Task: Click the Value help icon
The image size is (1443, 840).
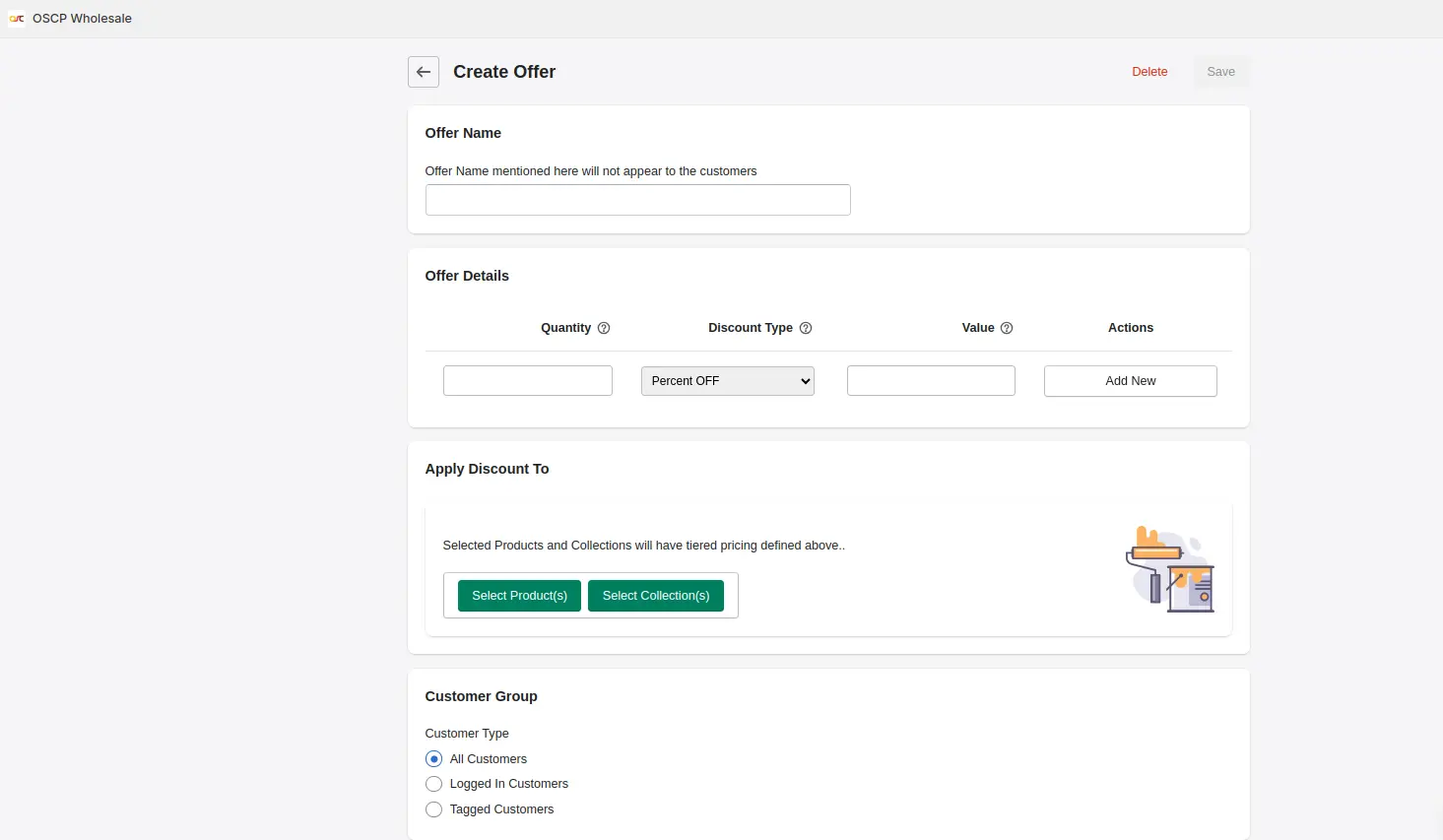Action: 1007,328
